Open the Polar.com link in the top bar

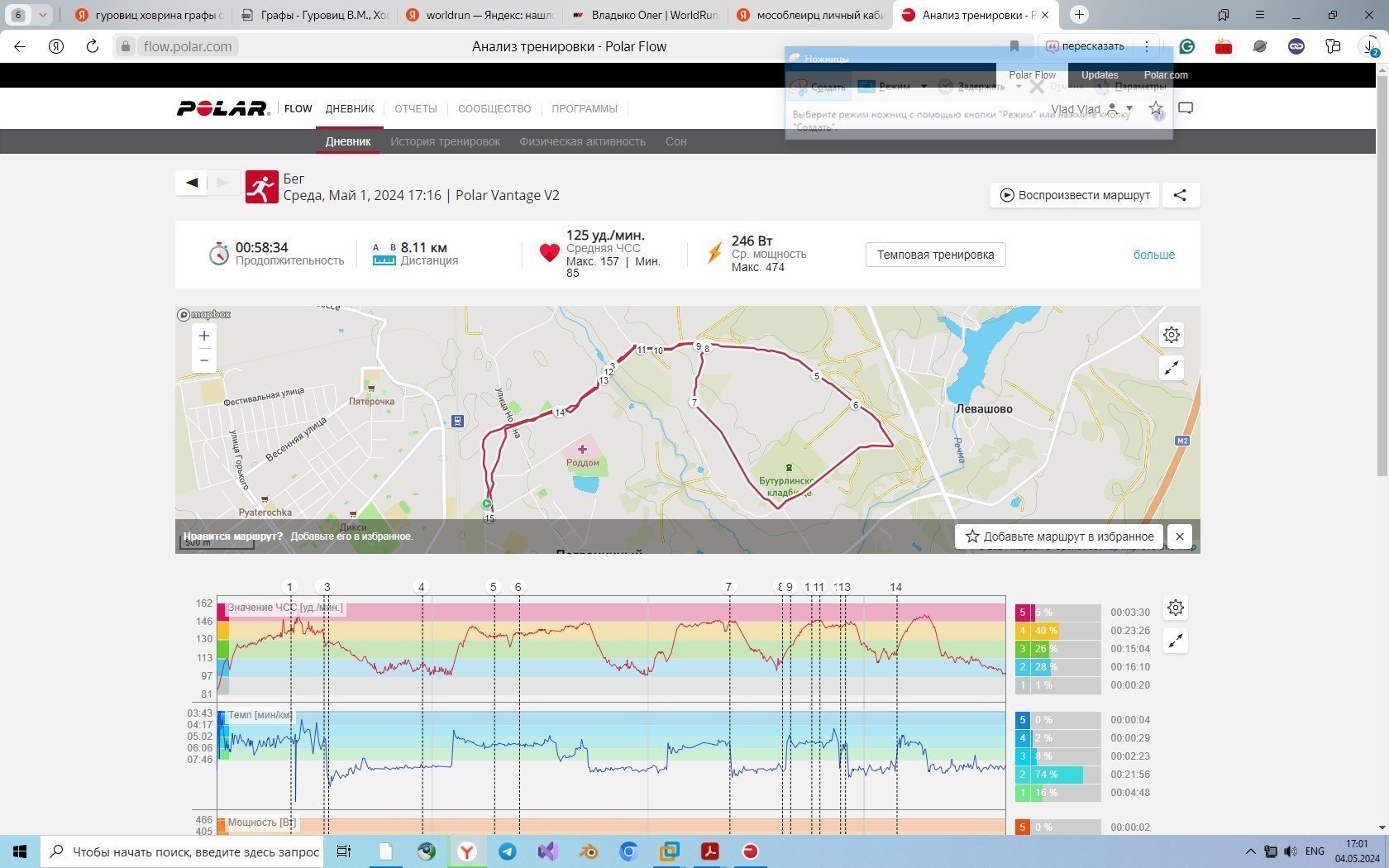click(x=1166, y=75)
